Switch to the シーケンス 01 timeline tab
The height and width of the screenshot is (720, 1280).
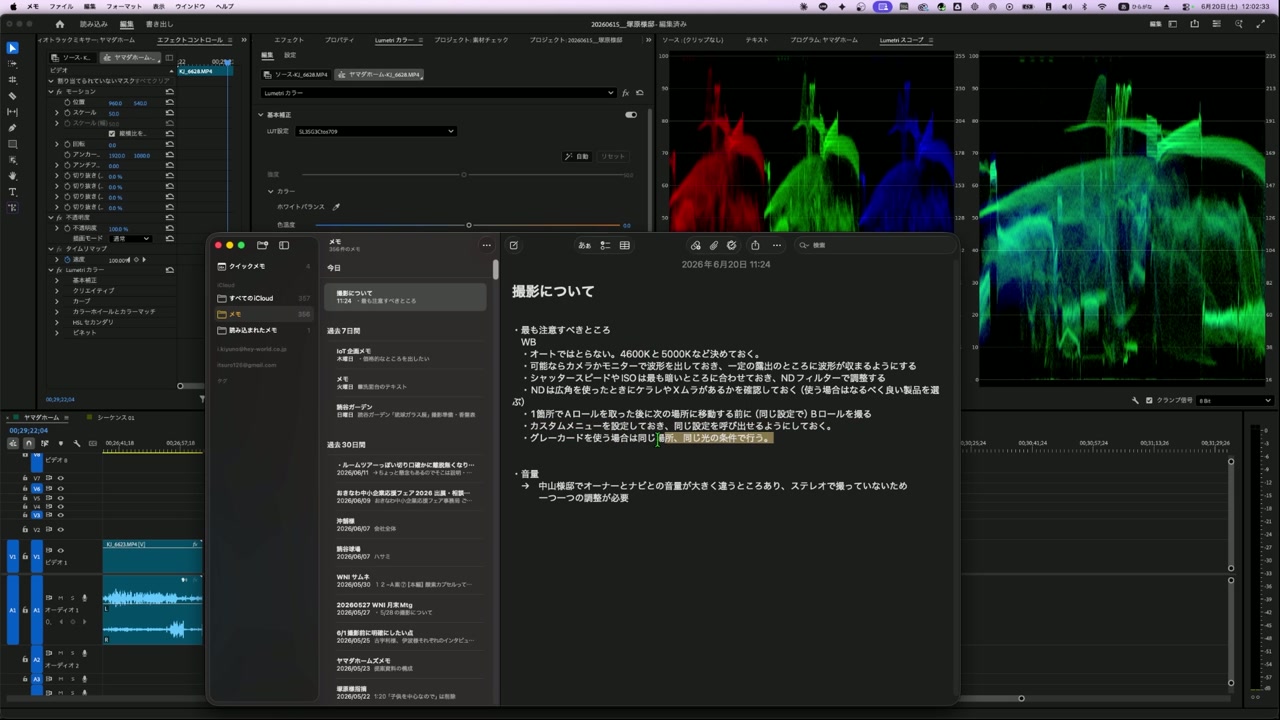tap(115, 417)
